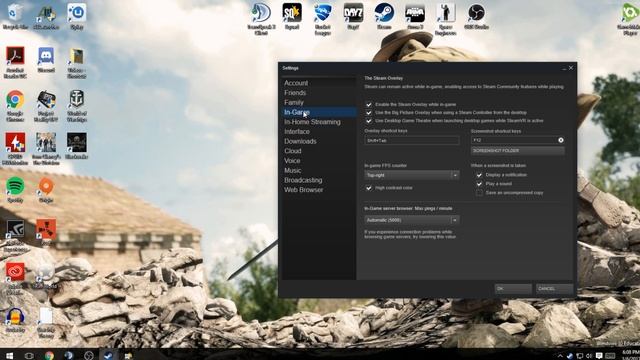Toggle Enable the Steam Overlay while in-game
This screenshot has height=360, width=640.
coord(369,104)
